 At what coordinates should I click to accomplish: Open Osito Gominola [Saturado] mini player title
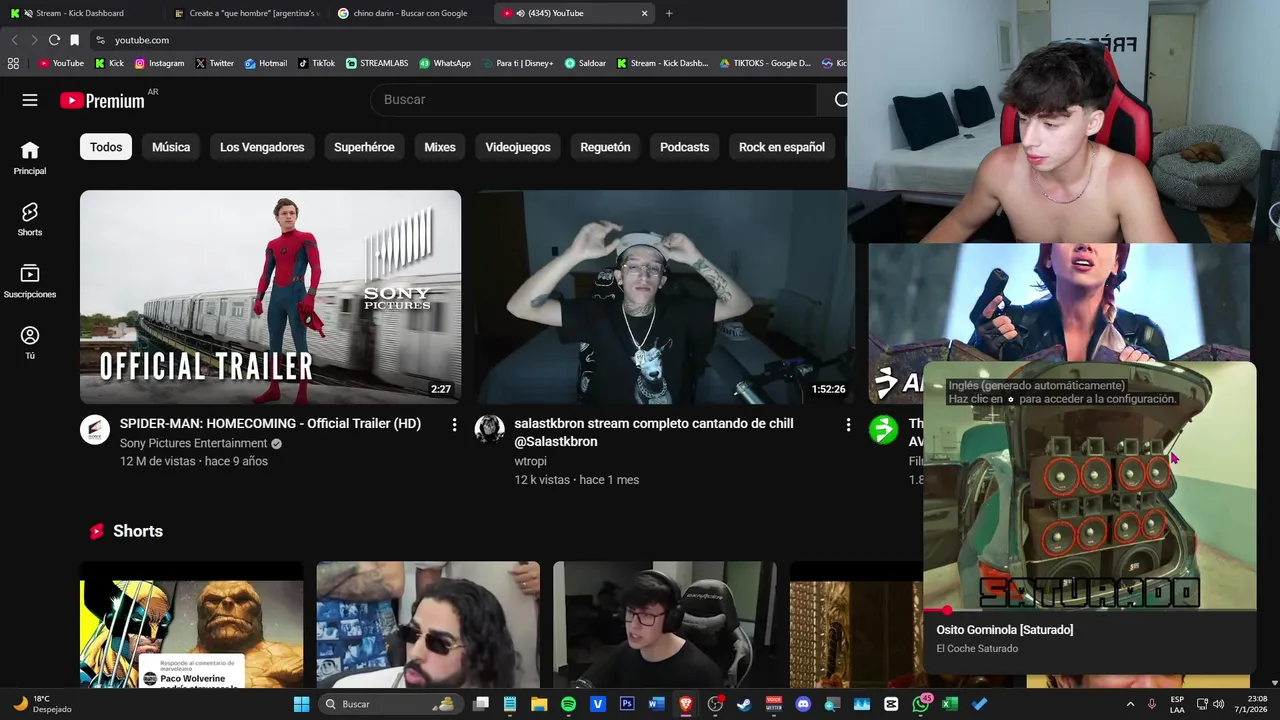click(1005, 630)
